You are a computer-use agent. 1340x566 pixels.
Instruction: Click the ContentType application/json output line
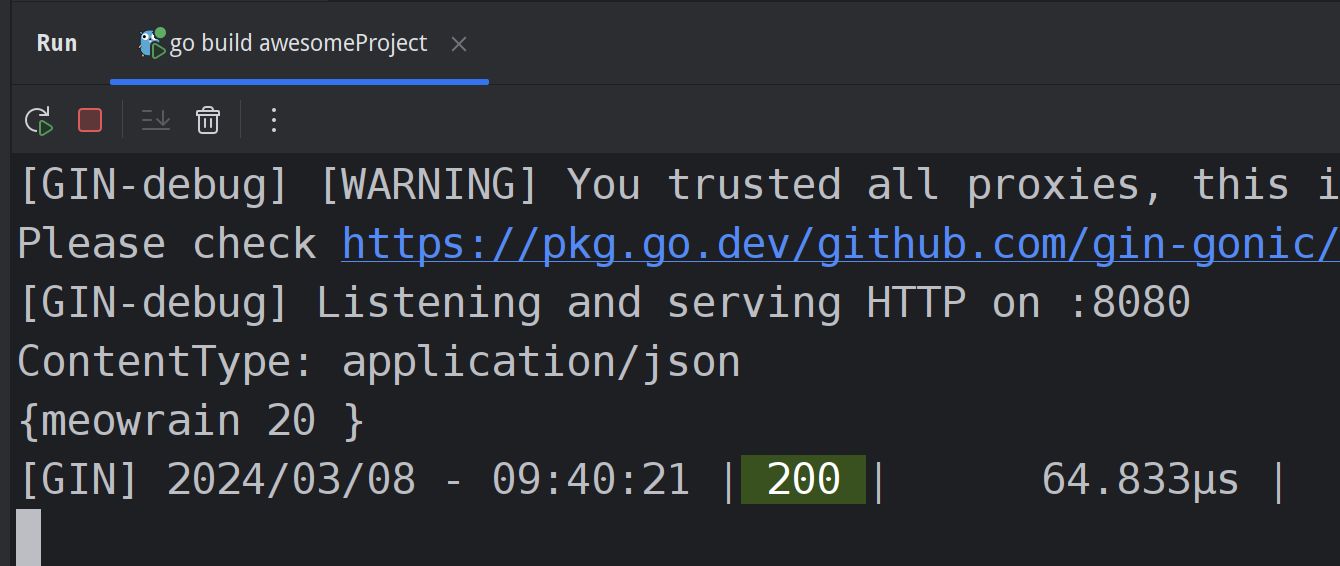378,362
